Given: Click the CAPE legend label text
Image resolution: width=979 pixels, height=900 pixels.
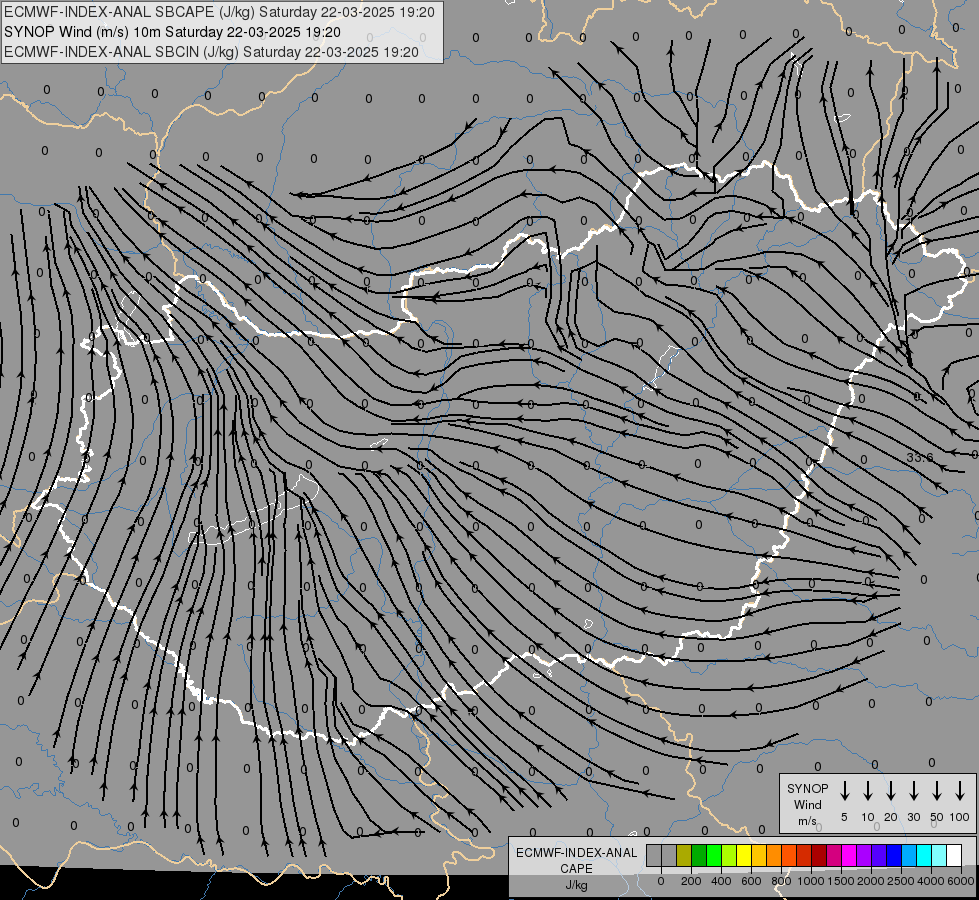Looking at the screenshot, I should 576,868.
